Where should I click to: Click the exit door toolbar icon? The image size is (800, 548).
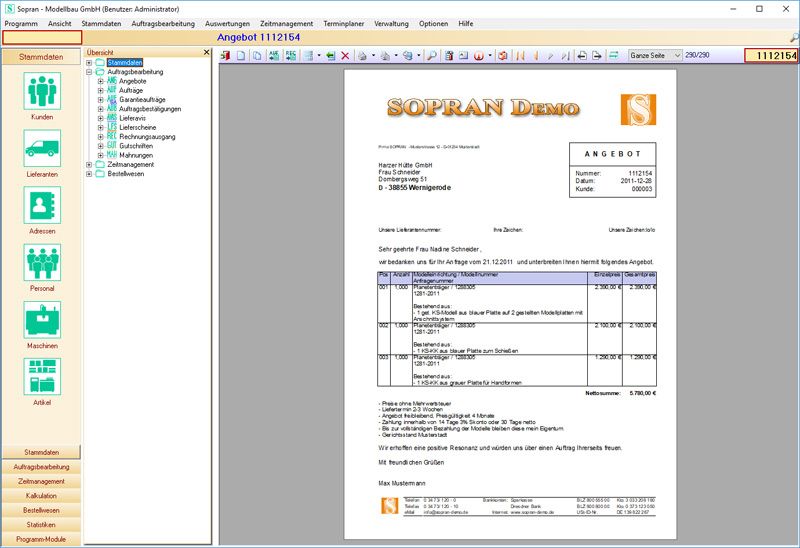click(x=226, y=56)
